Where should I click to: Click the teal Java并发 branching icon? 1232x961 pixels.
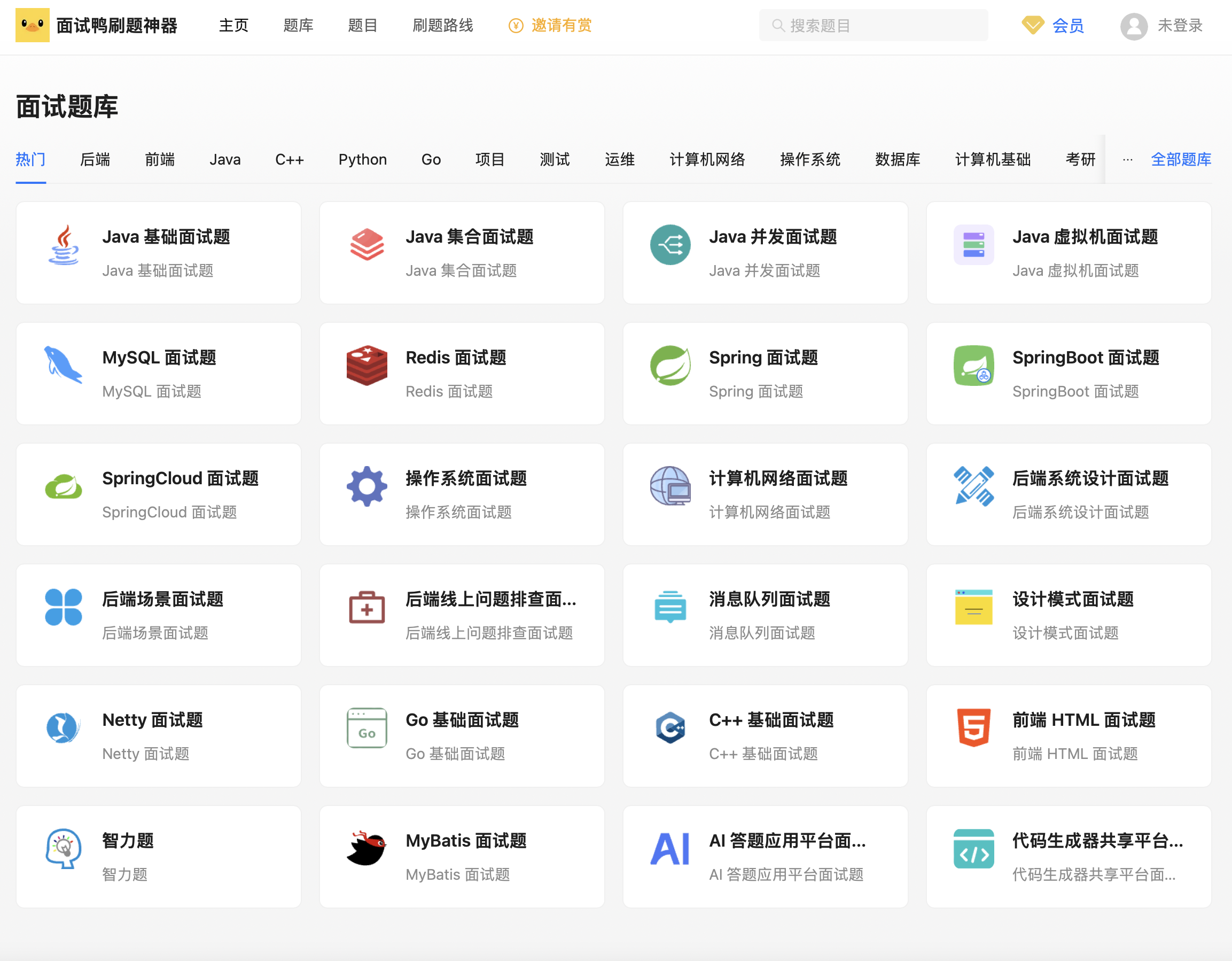coord(670,245)
